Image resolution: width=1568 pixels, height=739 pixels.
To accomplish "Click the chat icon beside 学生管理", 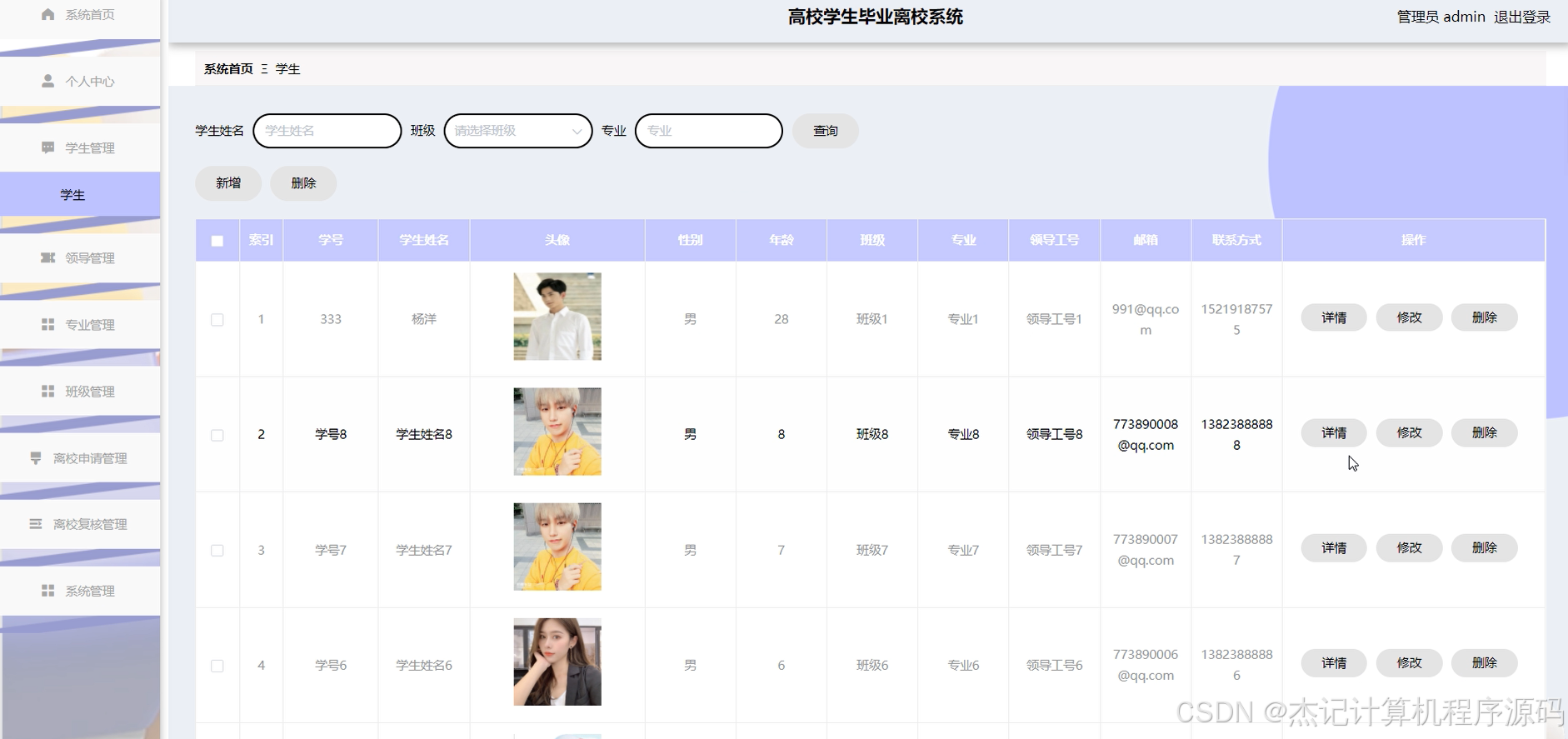I will coord(48,147).
